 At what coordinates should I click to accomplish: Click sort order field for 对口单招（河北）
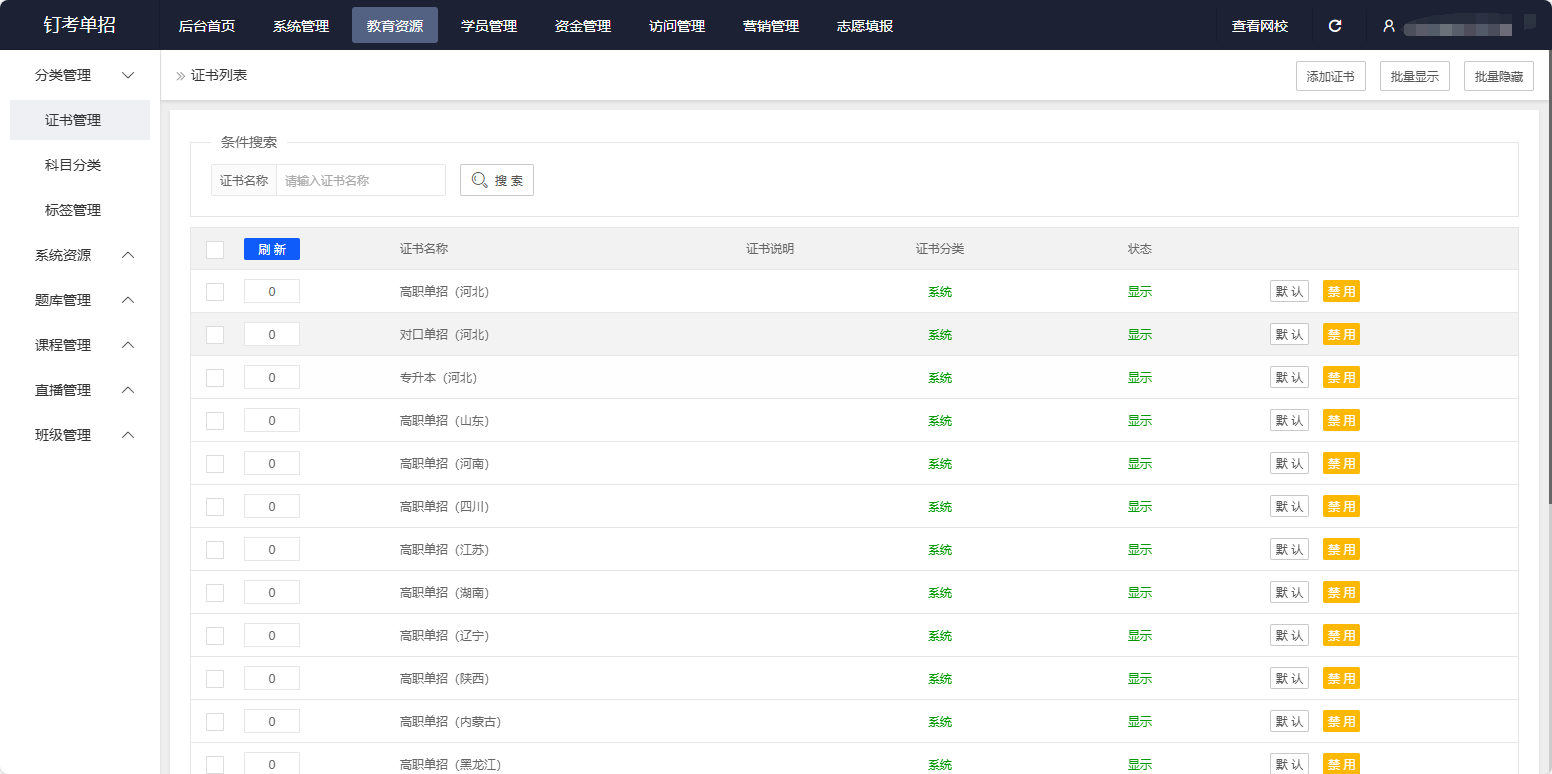[272, 335]
